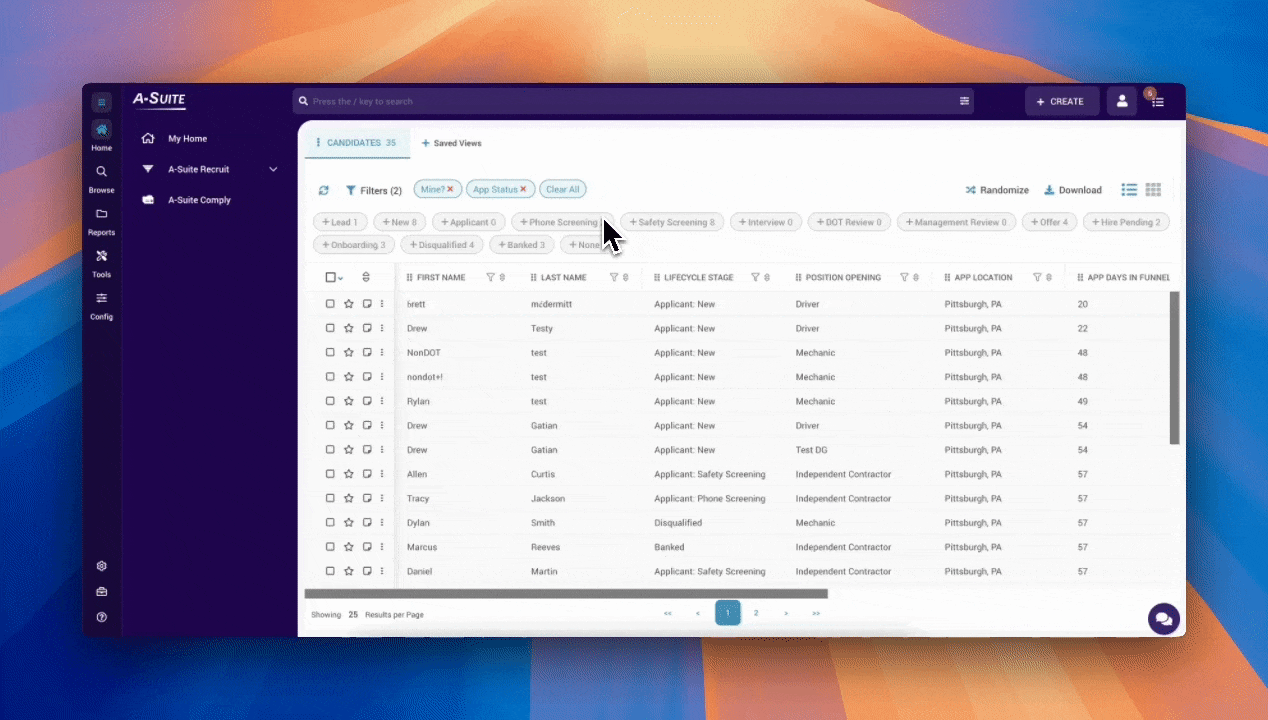Click the search filter options icon in search bar
This screenshot has width=1268, height=720.
coord(964,101)
